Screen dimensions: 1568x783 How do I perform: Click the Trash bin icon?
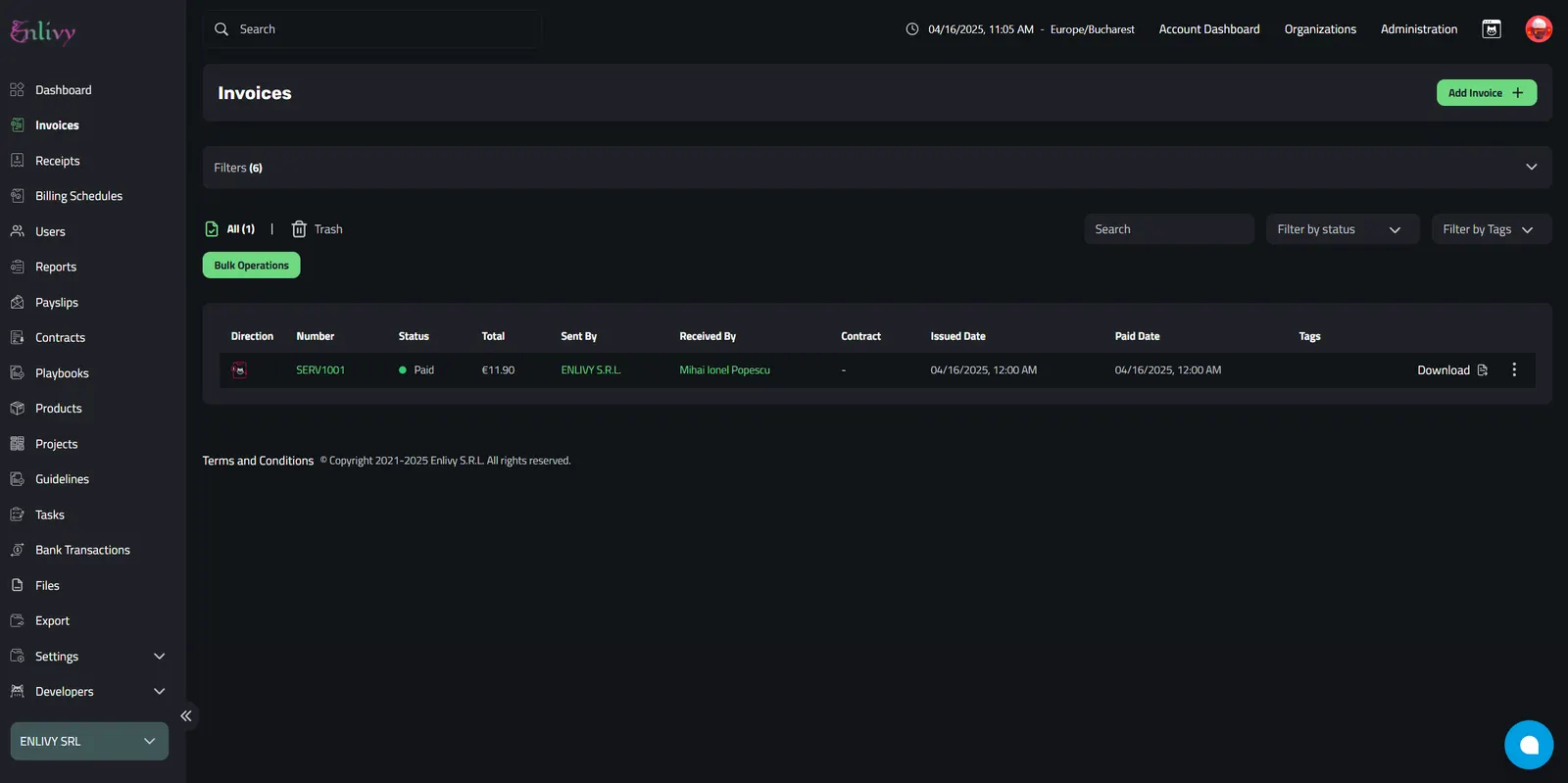(299, 229)
